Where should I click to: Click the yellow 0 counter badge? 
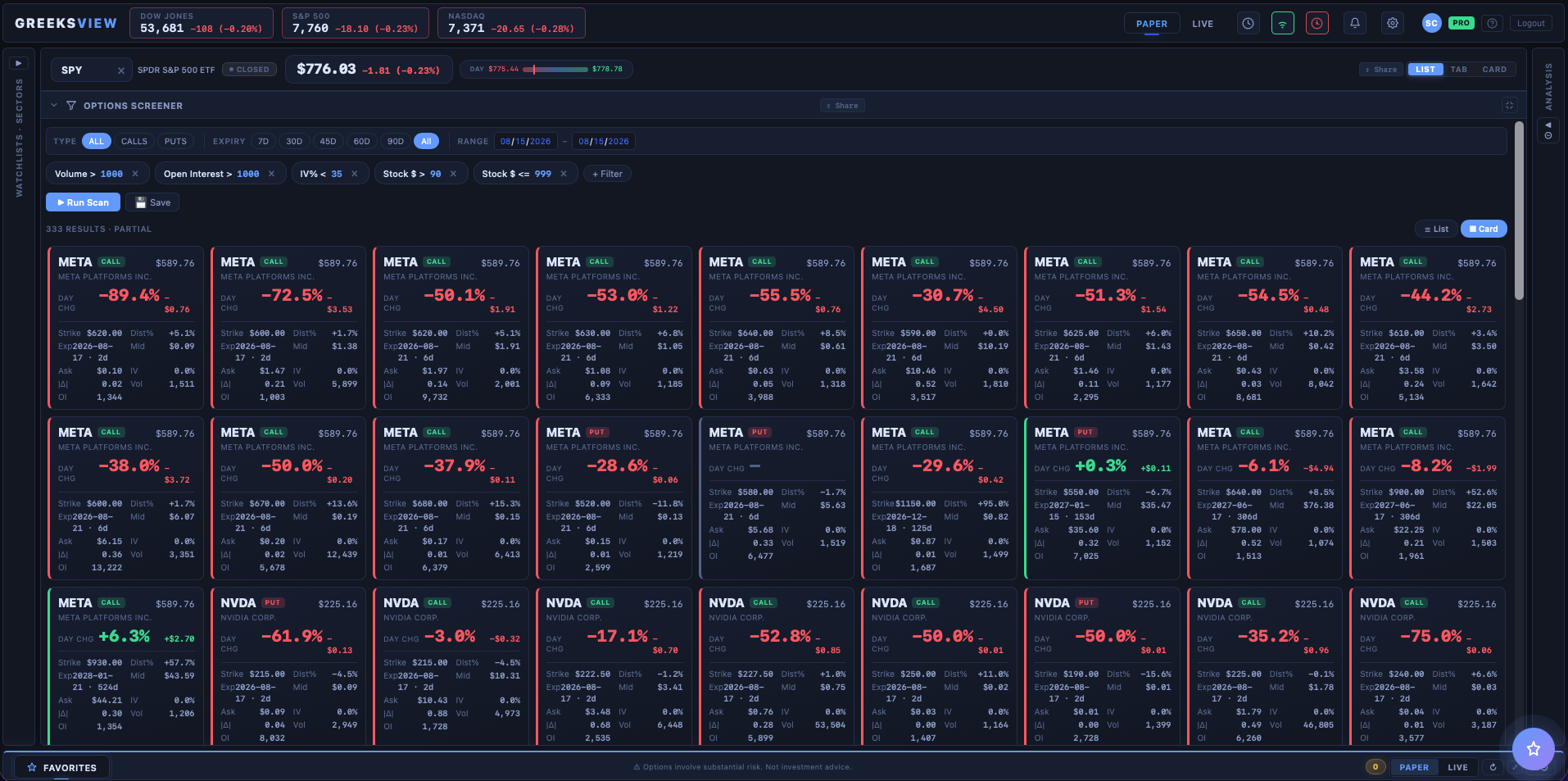click(1375, 767)
